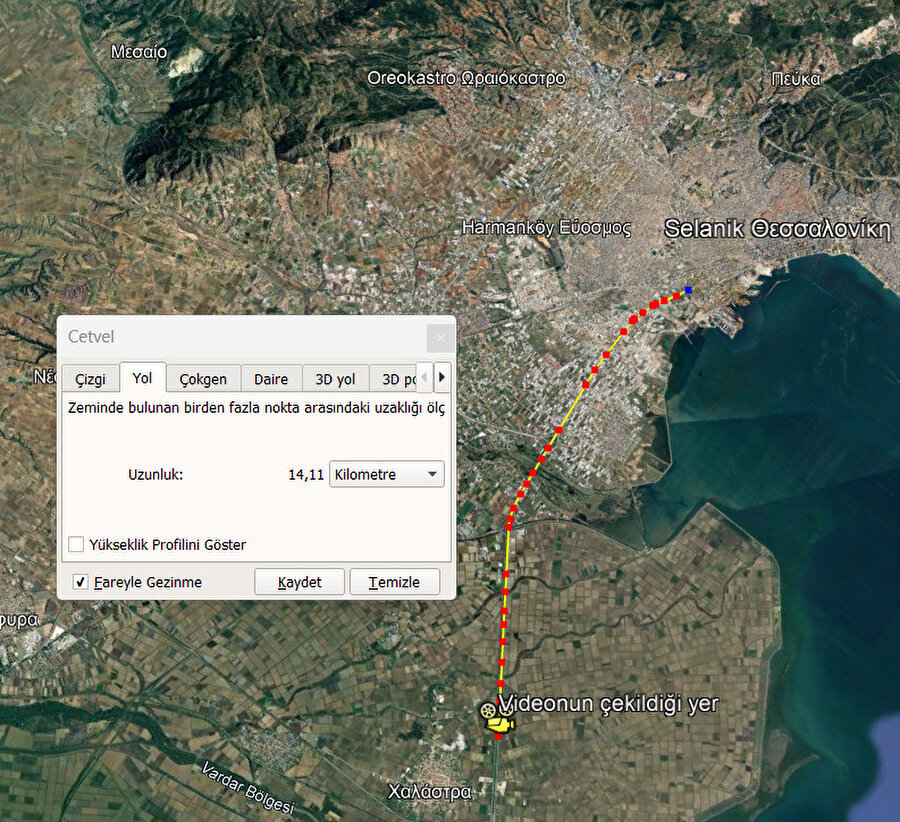This screenshot has height=822, width=900.
Task: Click the blue endpoint marker of the path
Action: 688,291
